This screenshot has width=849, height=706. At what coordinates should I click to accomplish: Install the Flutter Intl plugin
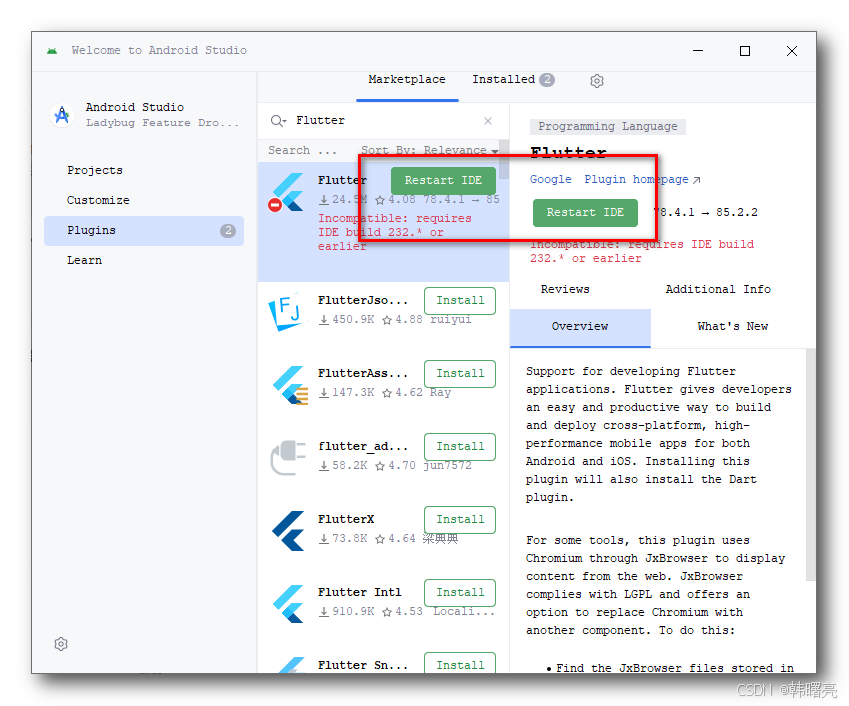coord(460,593)
